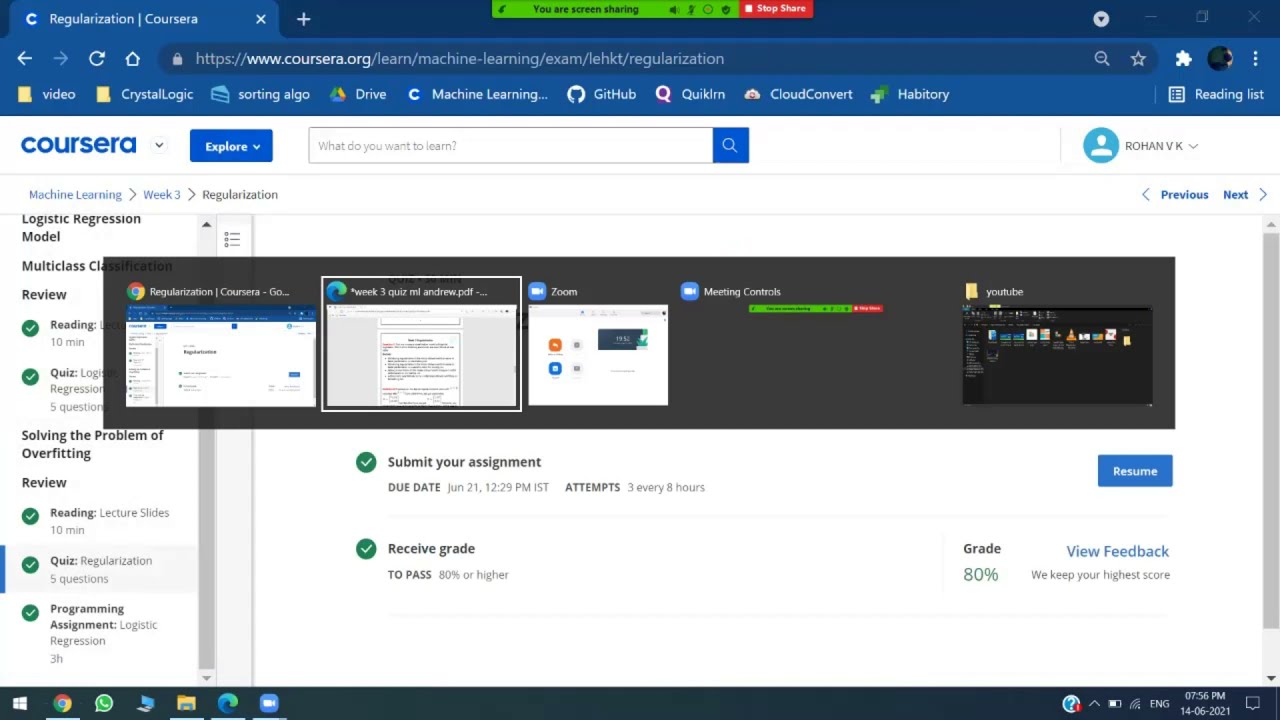Go to the browser home icon
The height and width of the screenshot is (720, 1280).
132,59
